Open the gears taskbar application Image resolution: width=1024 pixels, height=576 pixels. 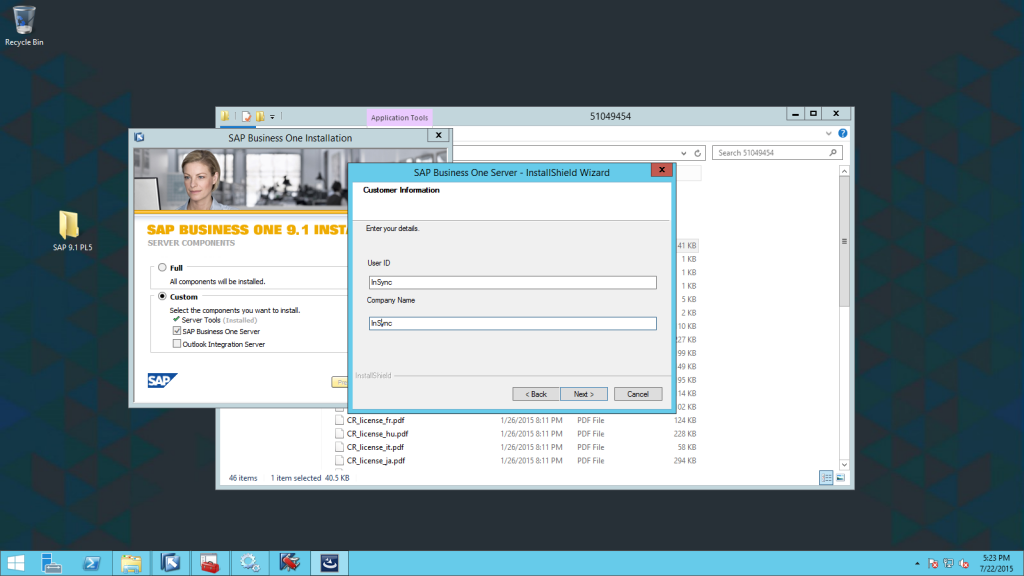click(x=249, y=563)
